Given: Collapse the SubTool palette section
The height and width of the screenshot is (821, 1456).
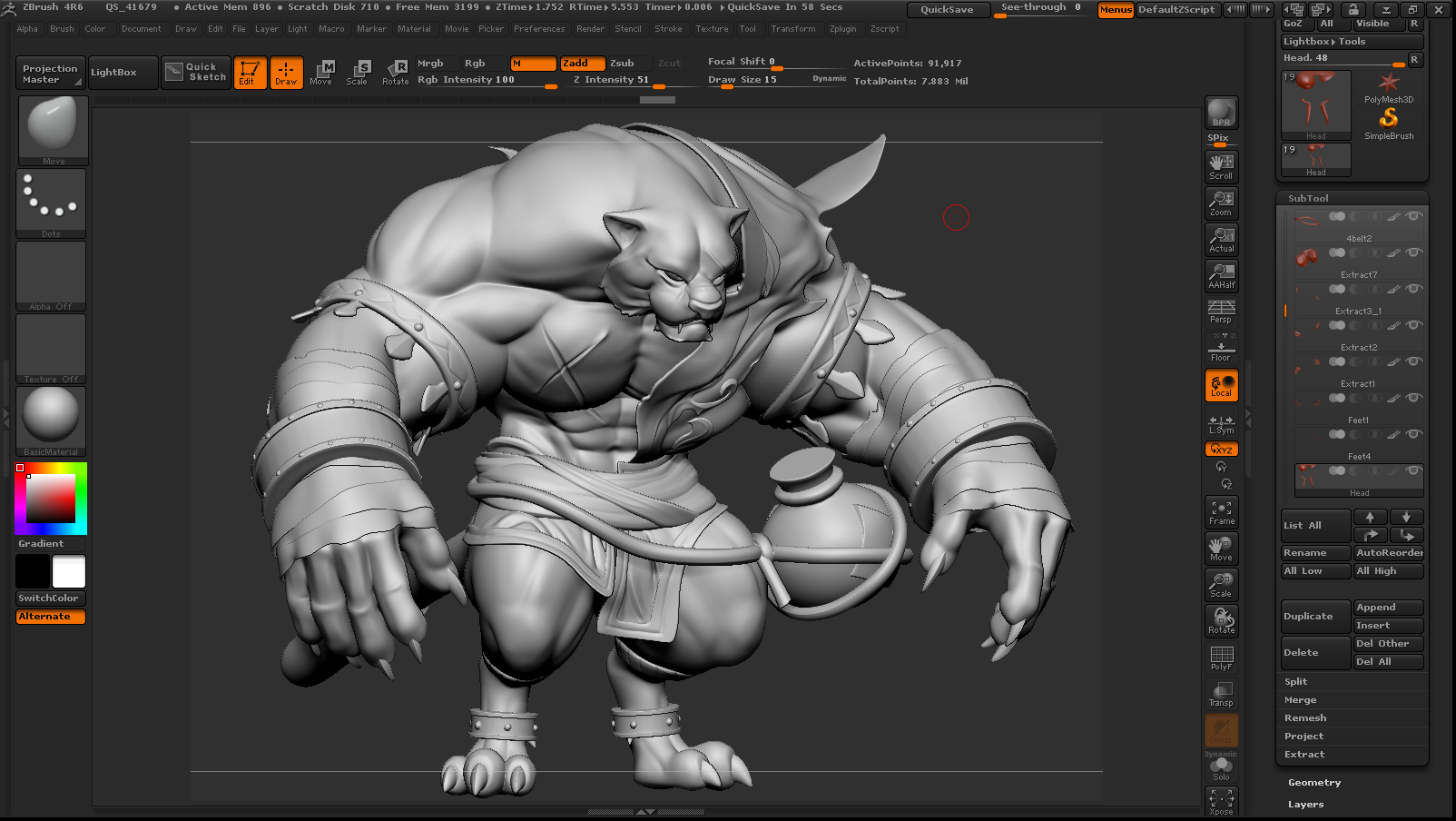Looking at the screenshot, I should pos(1308,198).
